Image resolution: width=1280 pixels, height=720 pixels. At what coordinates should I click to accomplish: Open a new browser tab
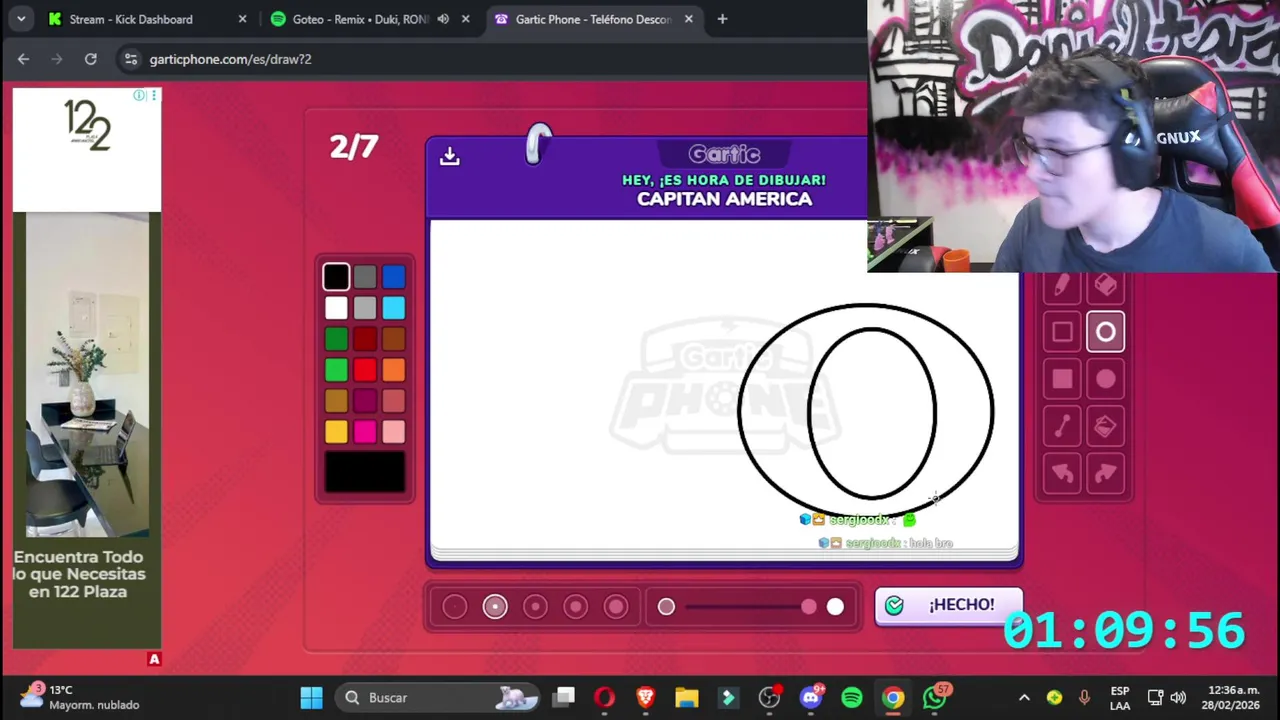tap(722, 19)
